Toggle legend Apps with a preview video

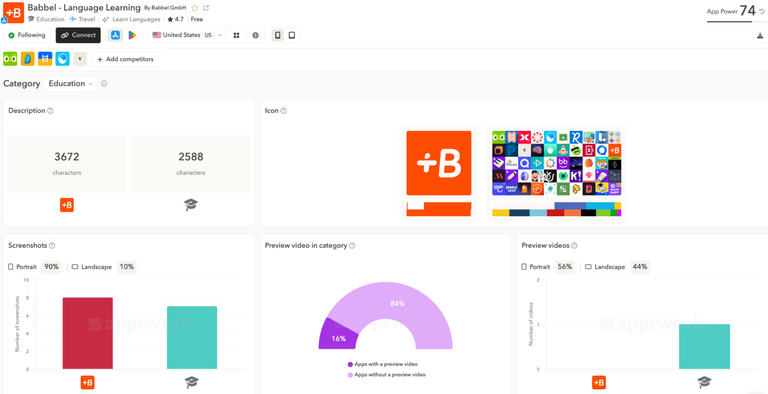pyautogui.click(x=383, y=364)
